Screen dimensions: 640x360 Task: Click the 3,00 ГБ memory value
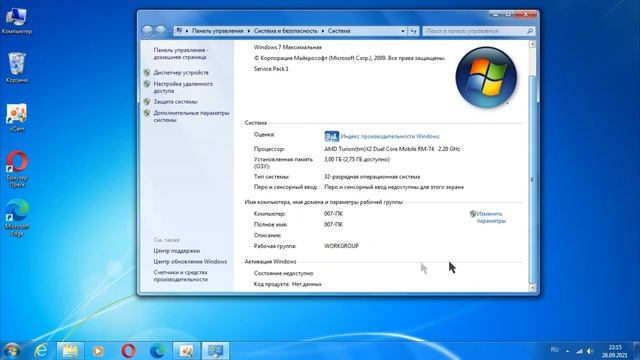(357, 160)
